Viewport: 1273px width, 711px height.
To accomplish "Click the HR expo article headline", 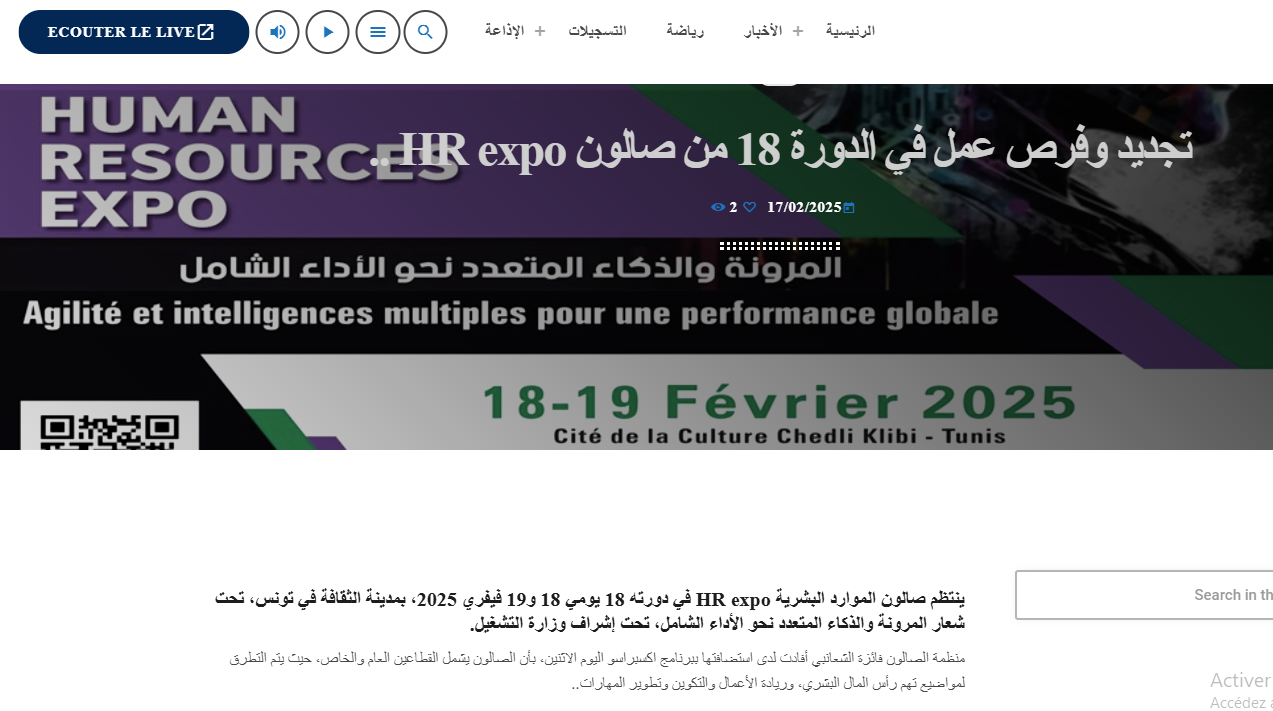I will click(781, 150).
